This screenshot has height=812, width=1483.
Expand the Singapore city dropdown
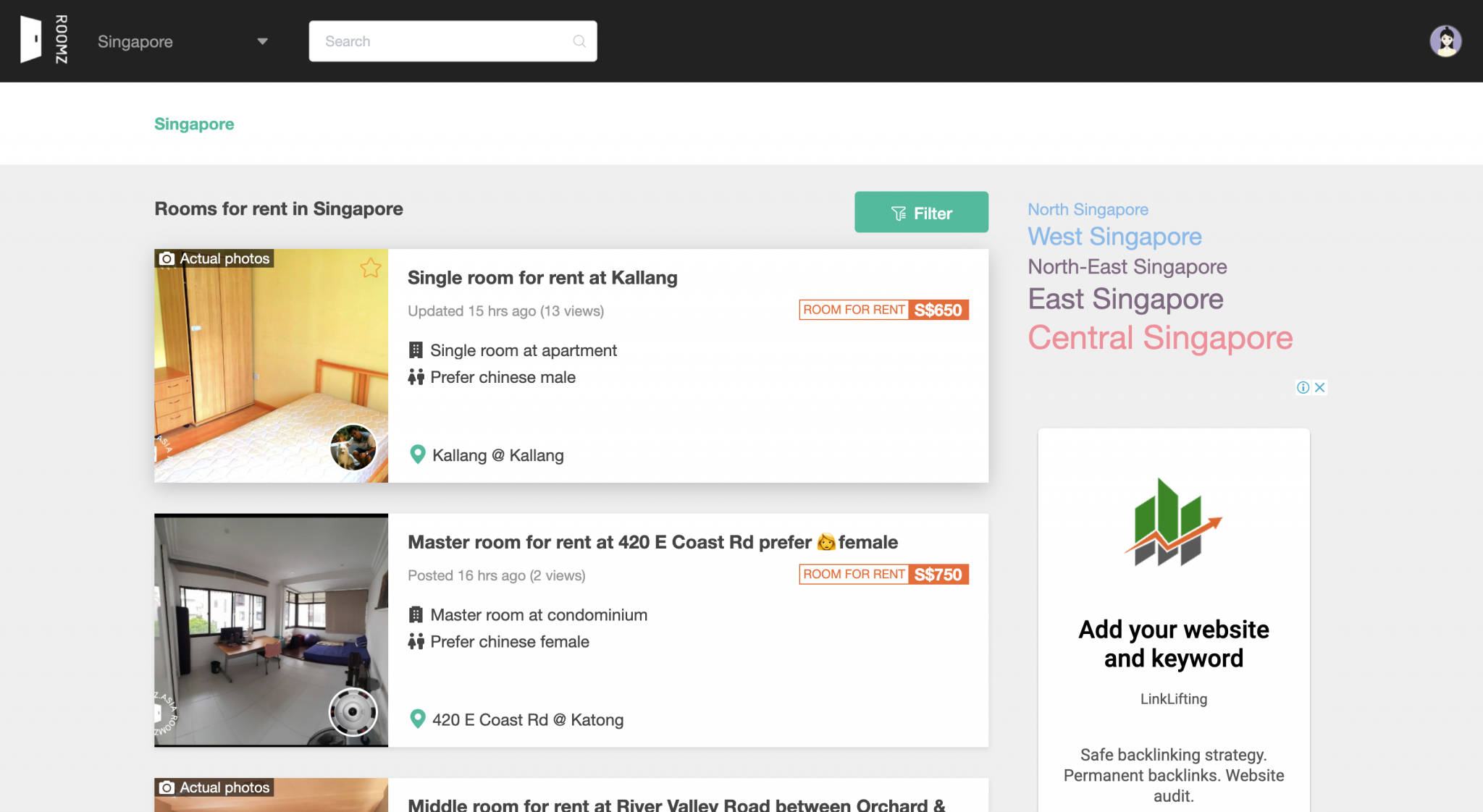(262, 41)
